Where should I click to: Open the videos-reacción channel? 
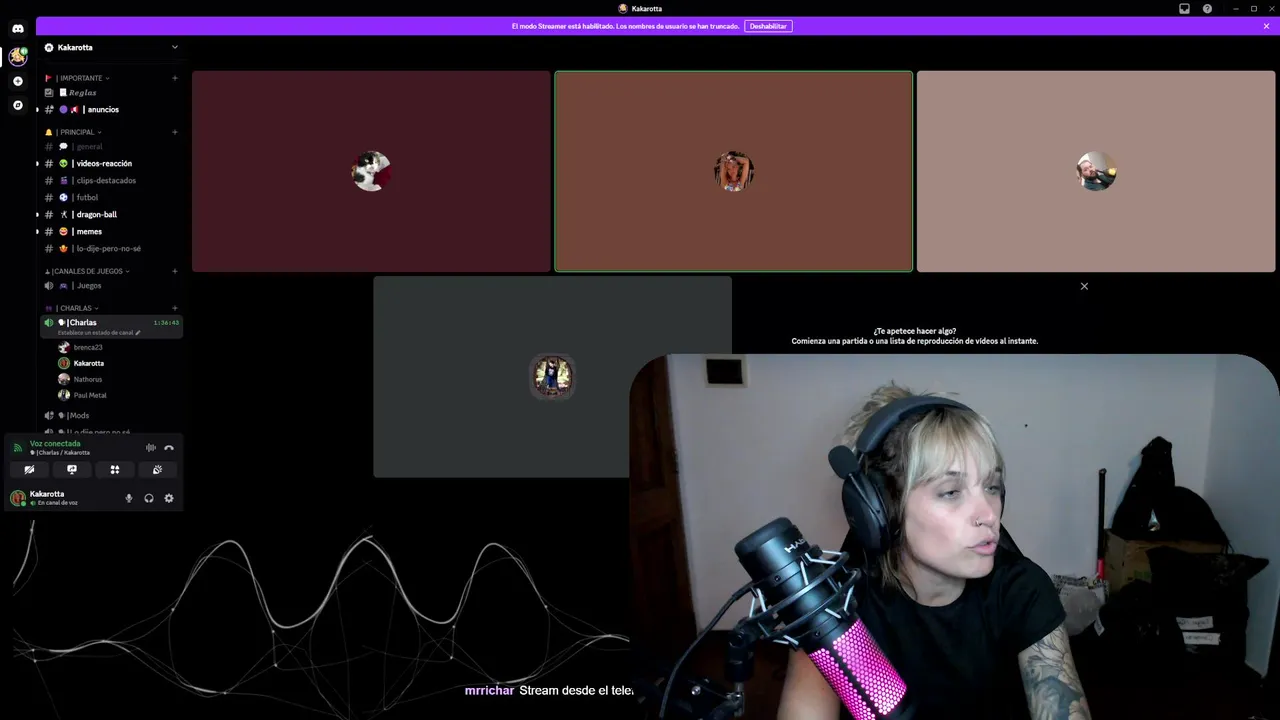[111, 164]
